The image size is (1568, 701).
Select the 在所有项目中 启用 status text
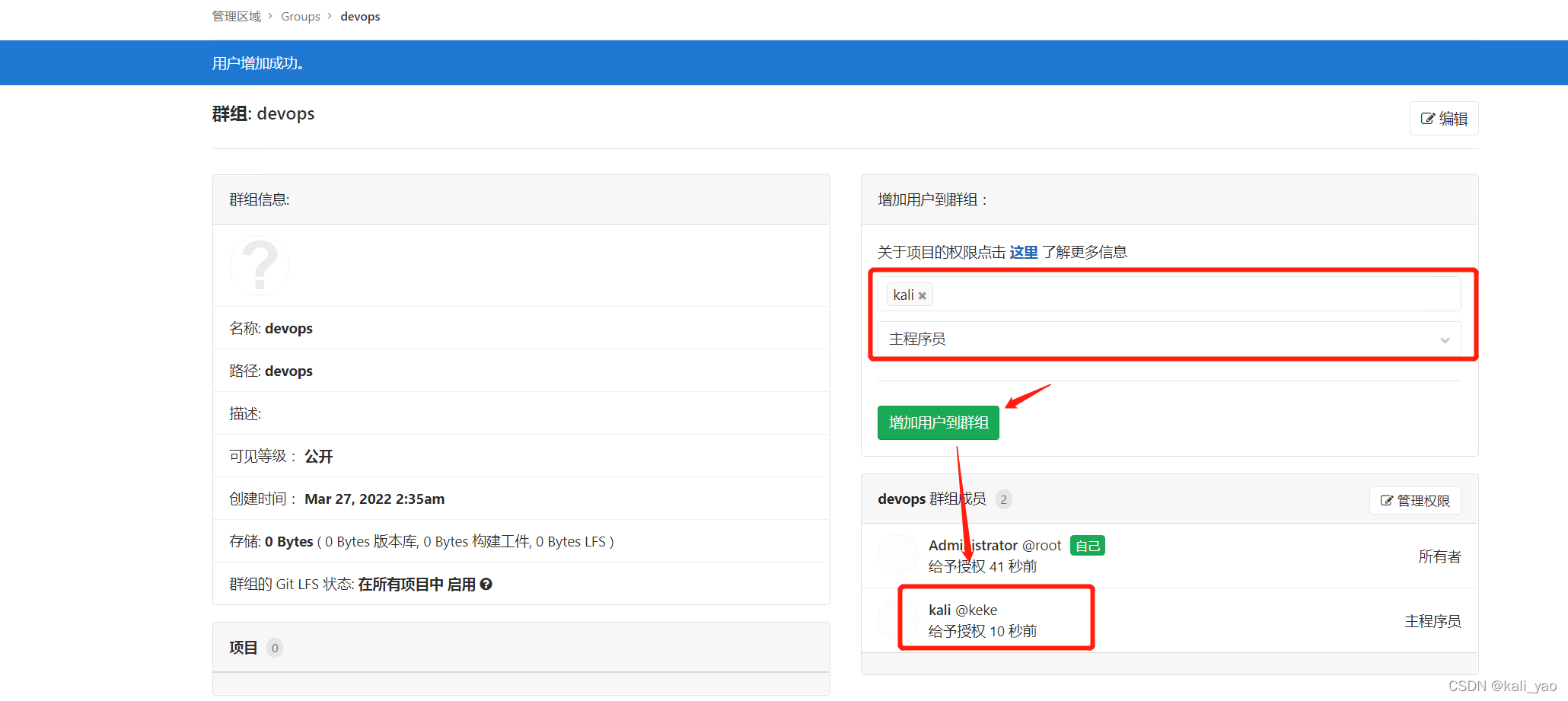point(416,584)
